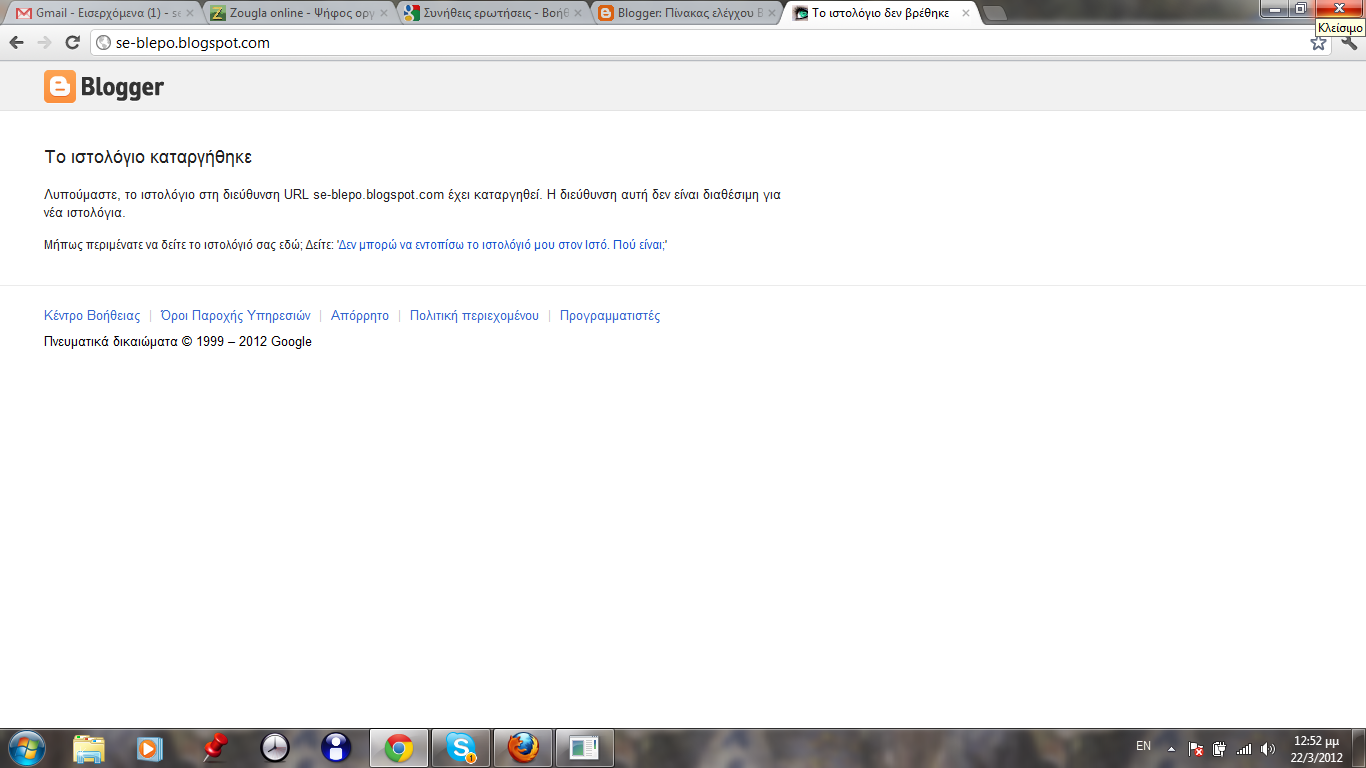
Task: Open a new tab with the new-tab button
Action: point(995,13)
